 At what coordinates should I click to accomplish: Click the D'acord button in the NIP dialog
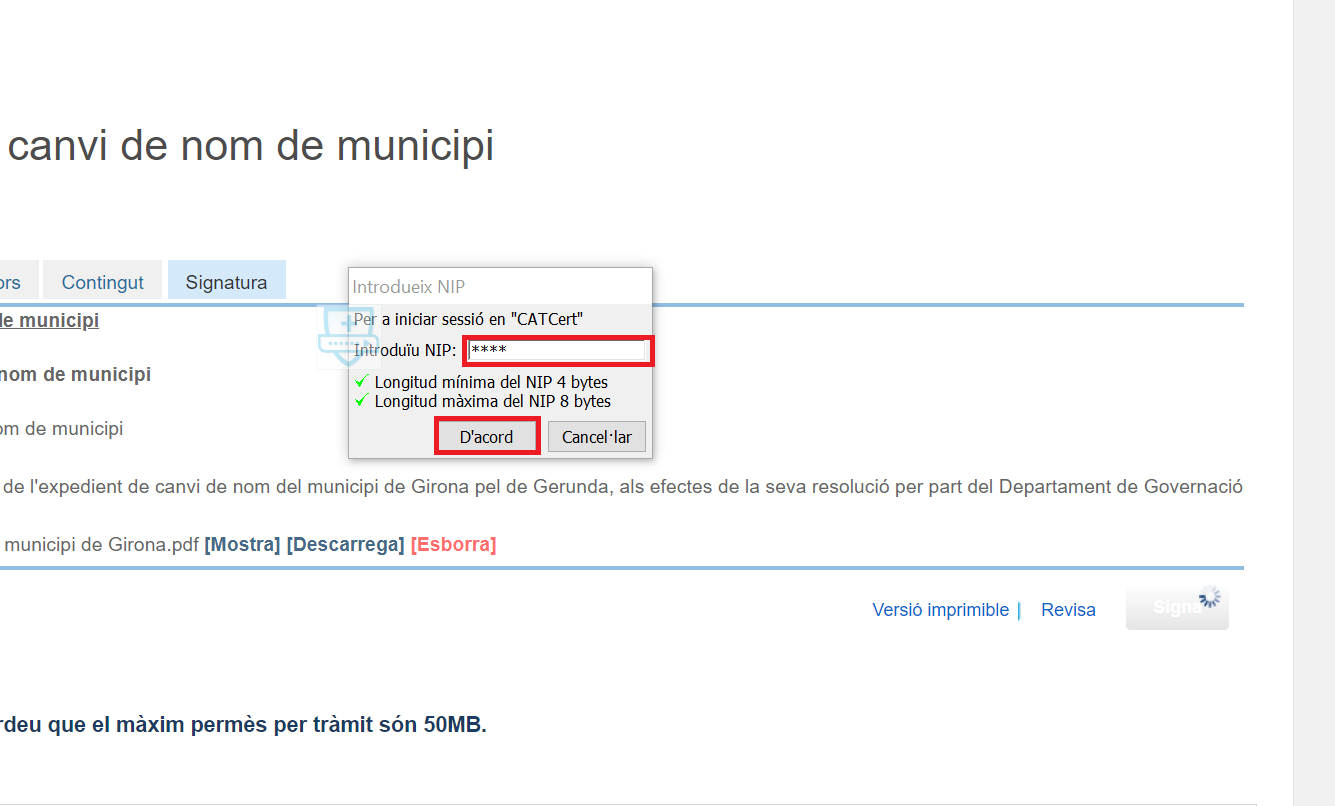point(486,437)
